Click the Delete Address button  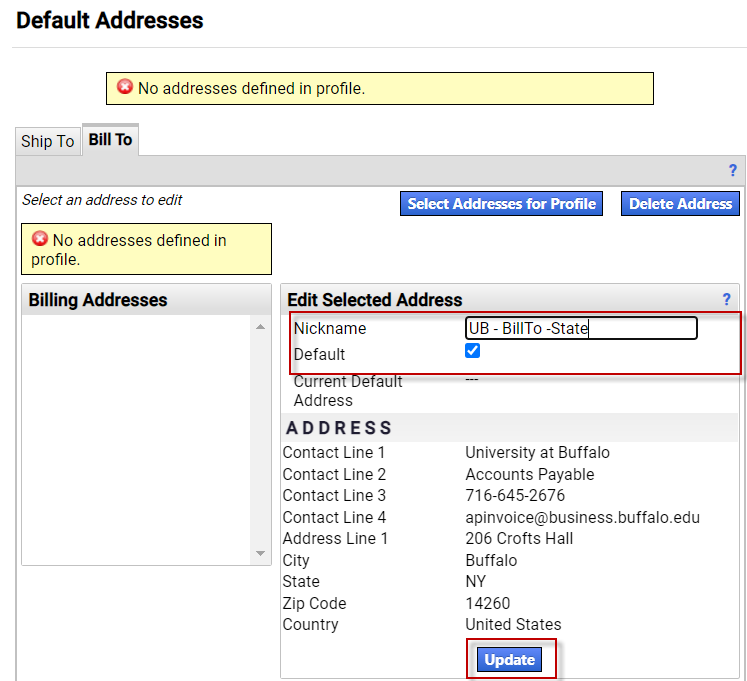(x=680, y=204)
